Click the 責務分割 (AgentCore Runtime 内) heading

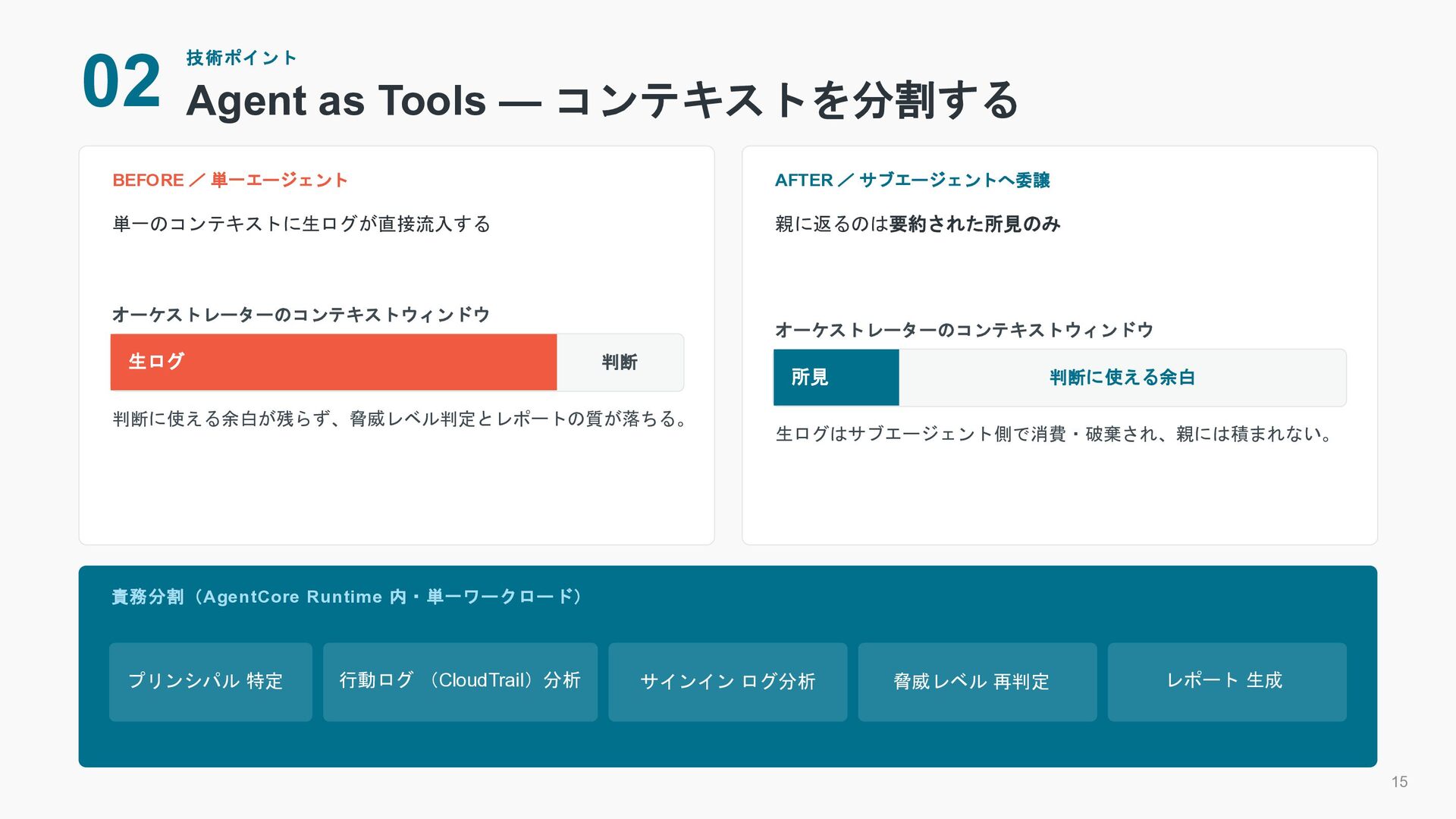347,597
